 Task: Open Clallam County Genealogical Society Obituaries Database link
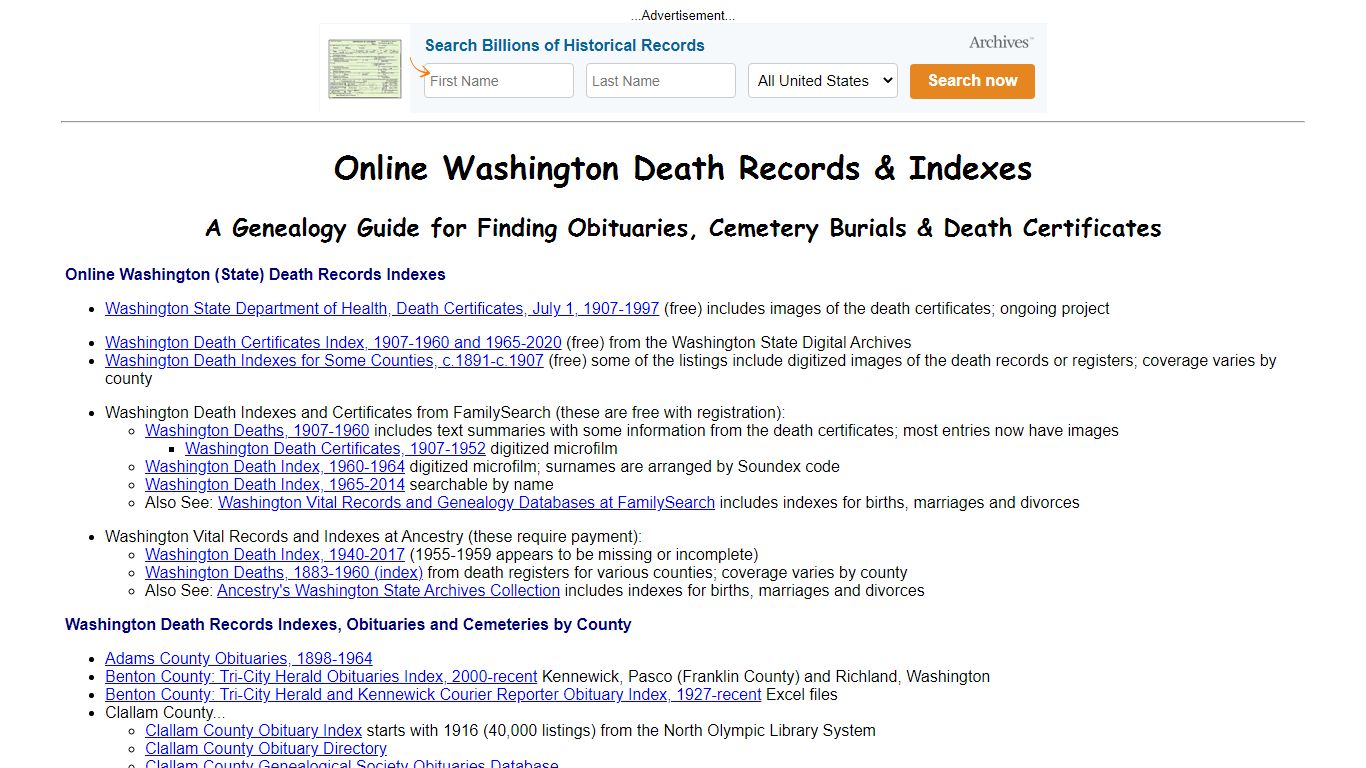coord(351,764)
